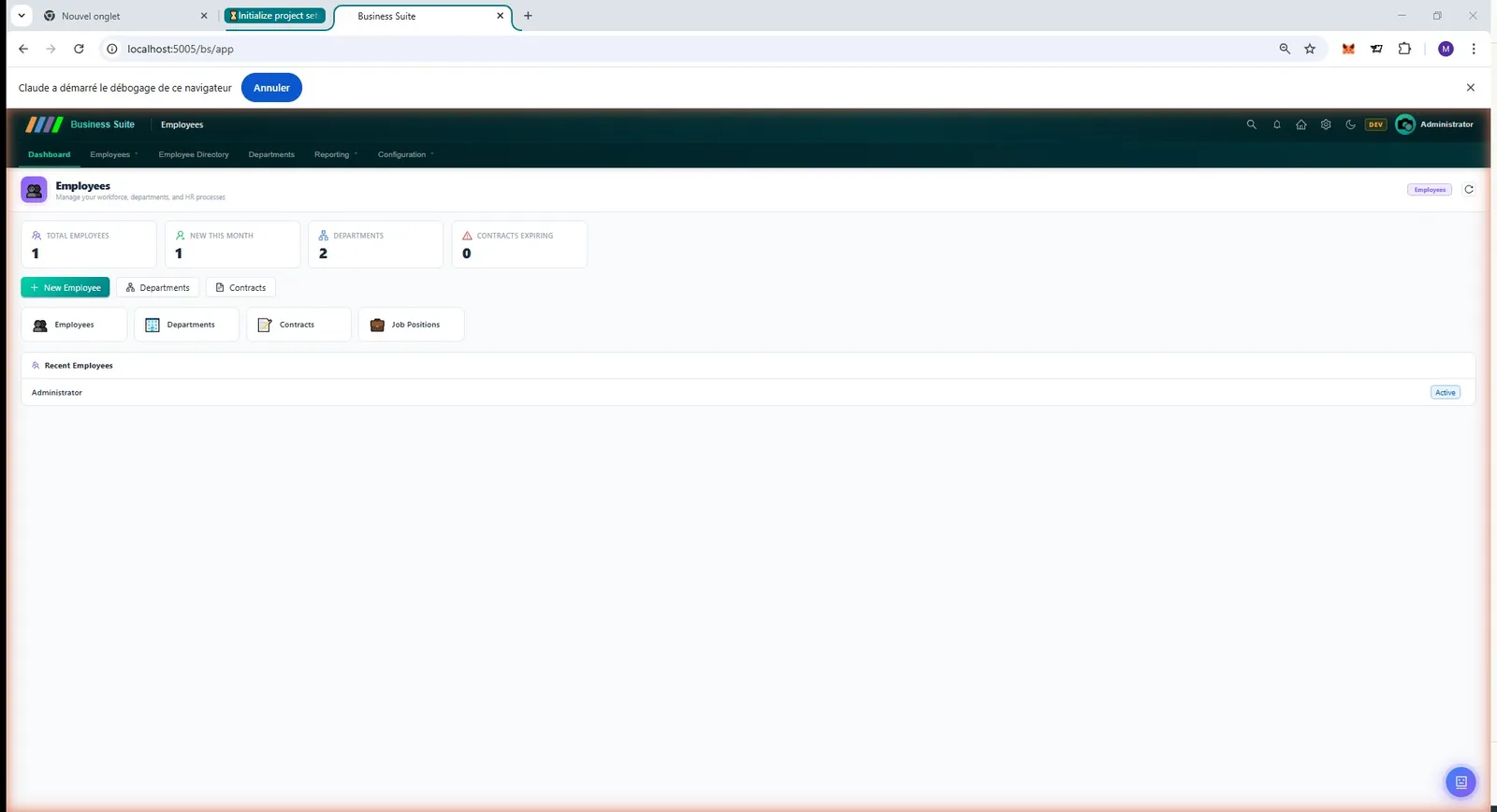This screenshot has width=1497, height=812.
Task: Click the Business Suite logo
Action: click(x=80, y=124)
